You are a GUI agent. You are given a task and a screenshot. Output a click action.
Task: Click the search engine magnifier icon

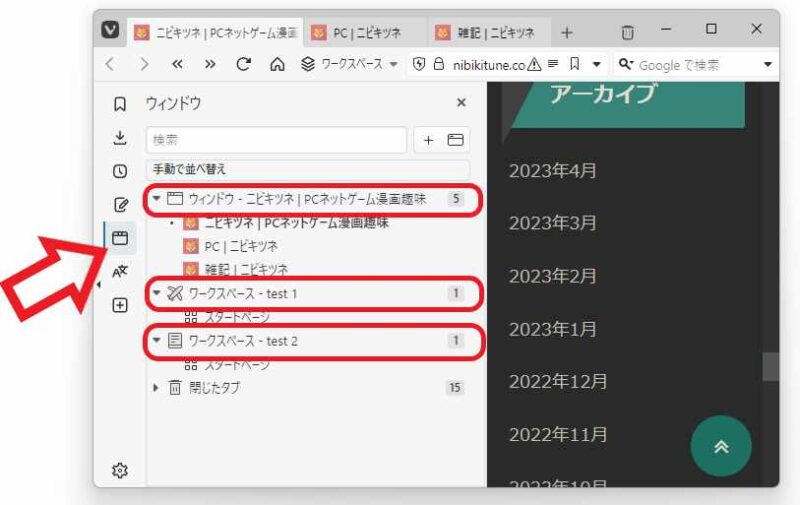click(x=626, y=64)
